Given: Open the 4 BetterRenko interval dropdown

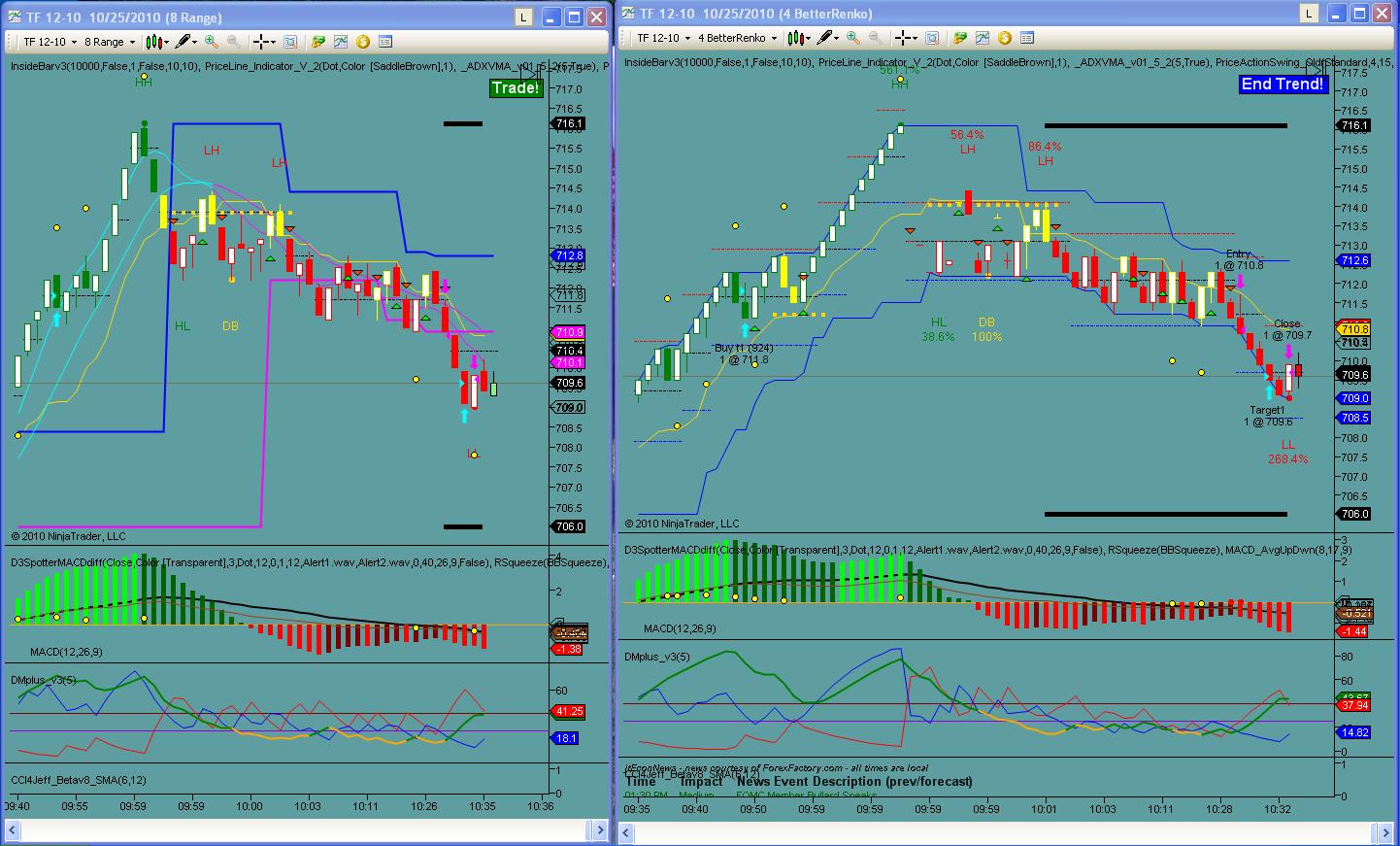Looking at the screenshot, I should pyautogui.click(x=737, y=38).
